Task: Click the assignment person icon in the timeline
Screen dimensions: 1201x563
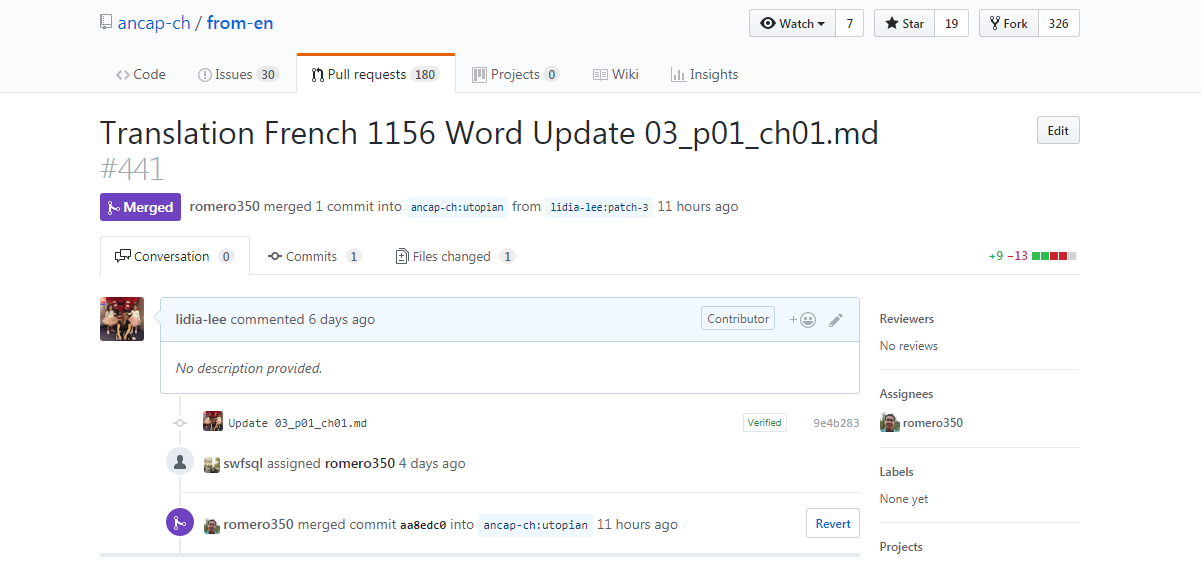Action: [180, 461]
